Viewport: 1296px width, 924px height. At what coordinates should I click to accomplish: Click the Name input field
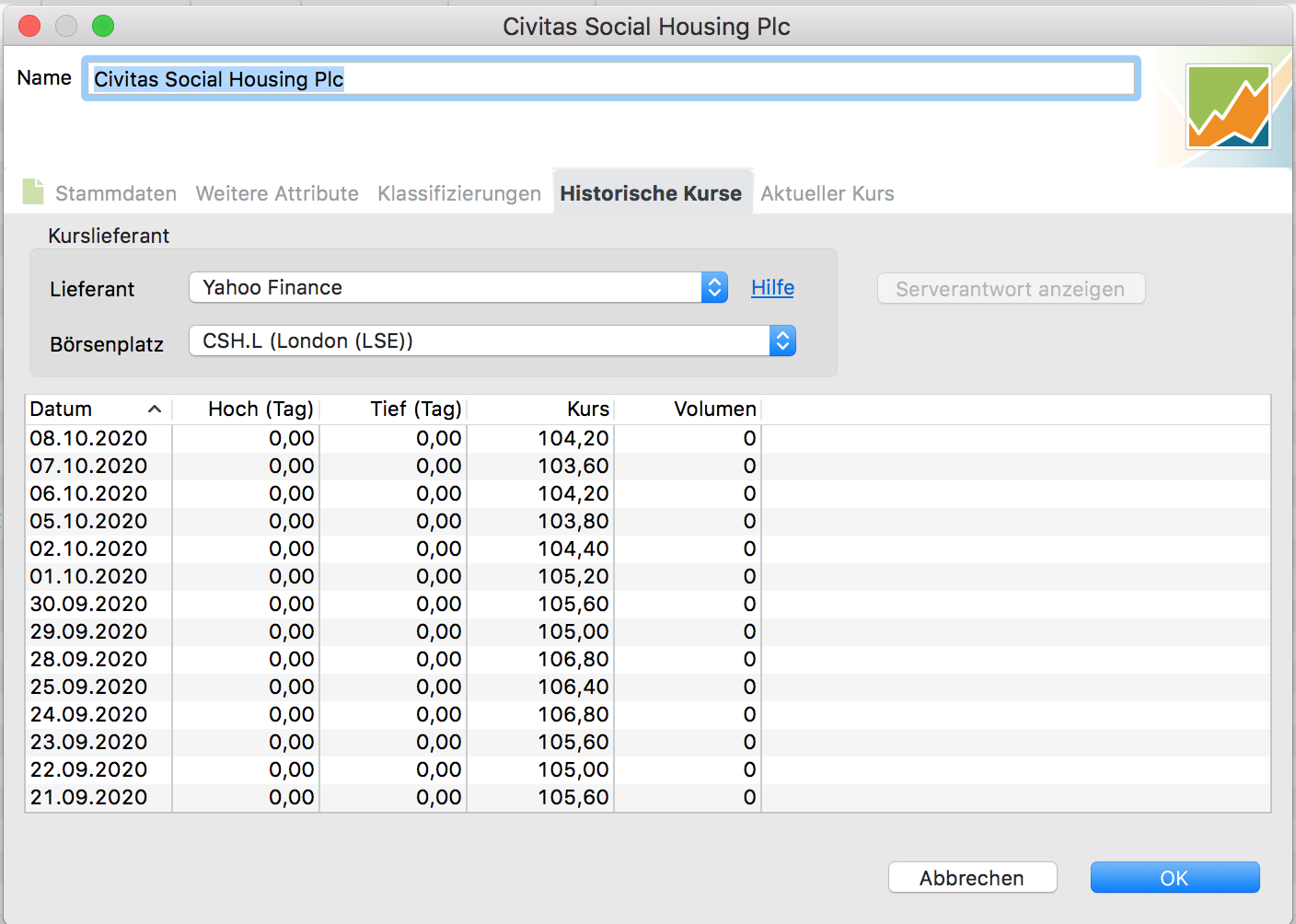click(x=611, y=78)
